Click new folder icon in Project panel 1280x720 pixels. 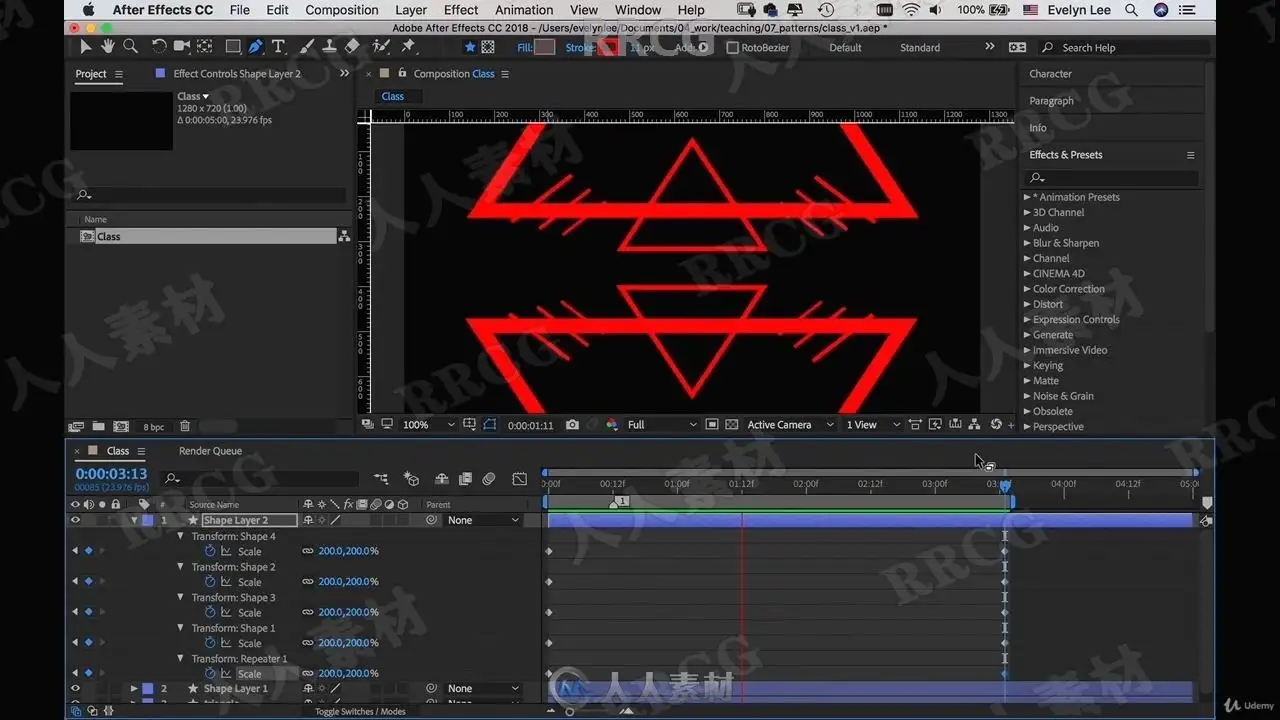pos(99,427)
